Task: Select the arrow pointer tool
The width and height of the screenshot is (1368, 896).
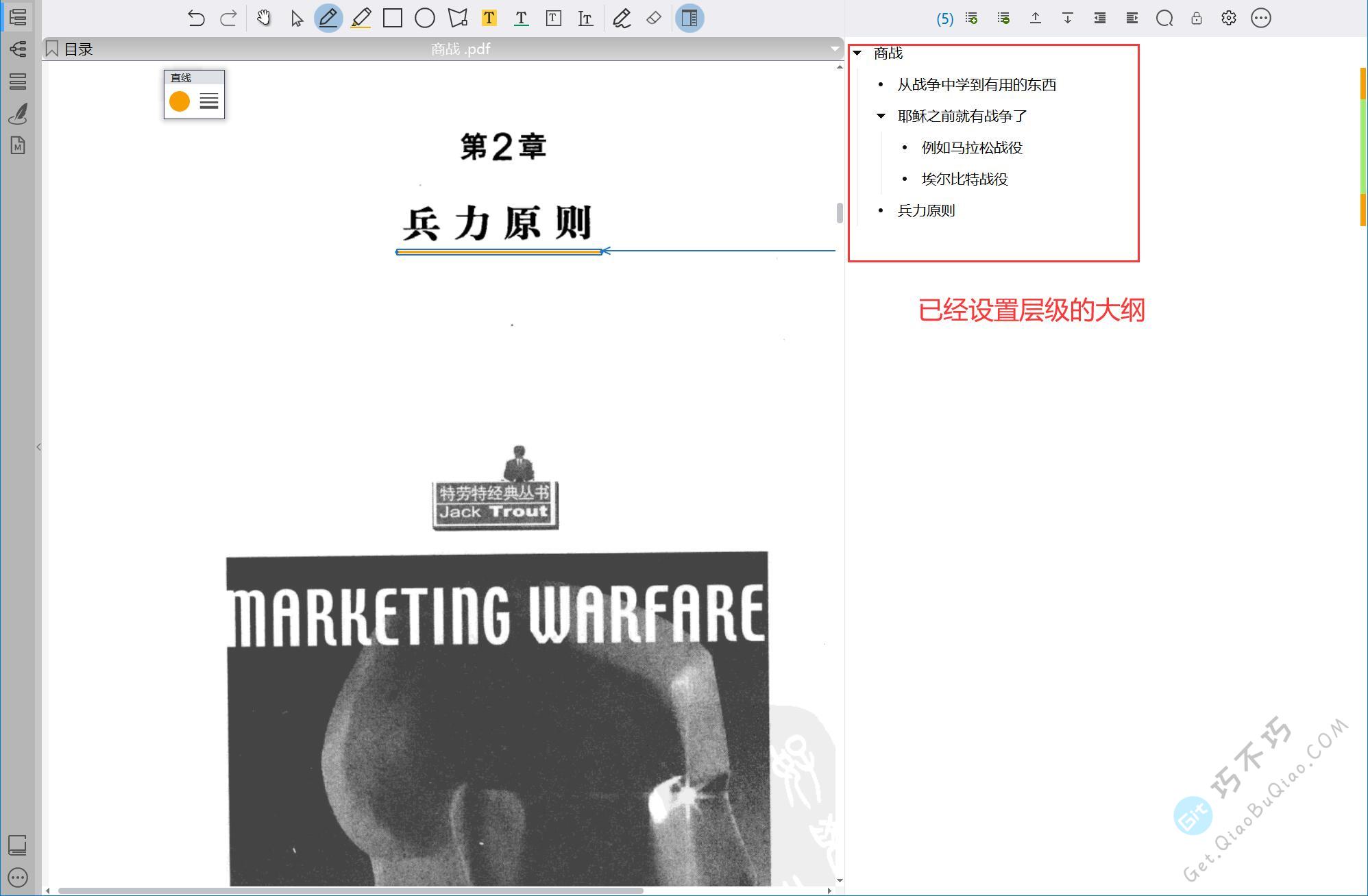Action: (x=296, y=18)
